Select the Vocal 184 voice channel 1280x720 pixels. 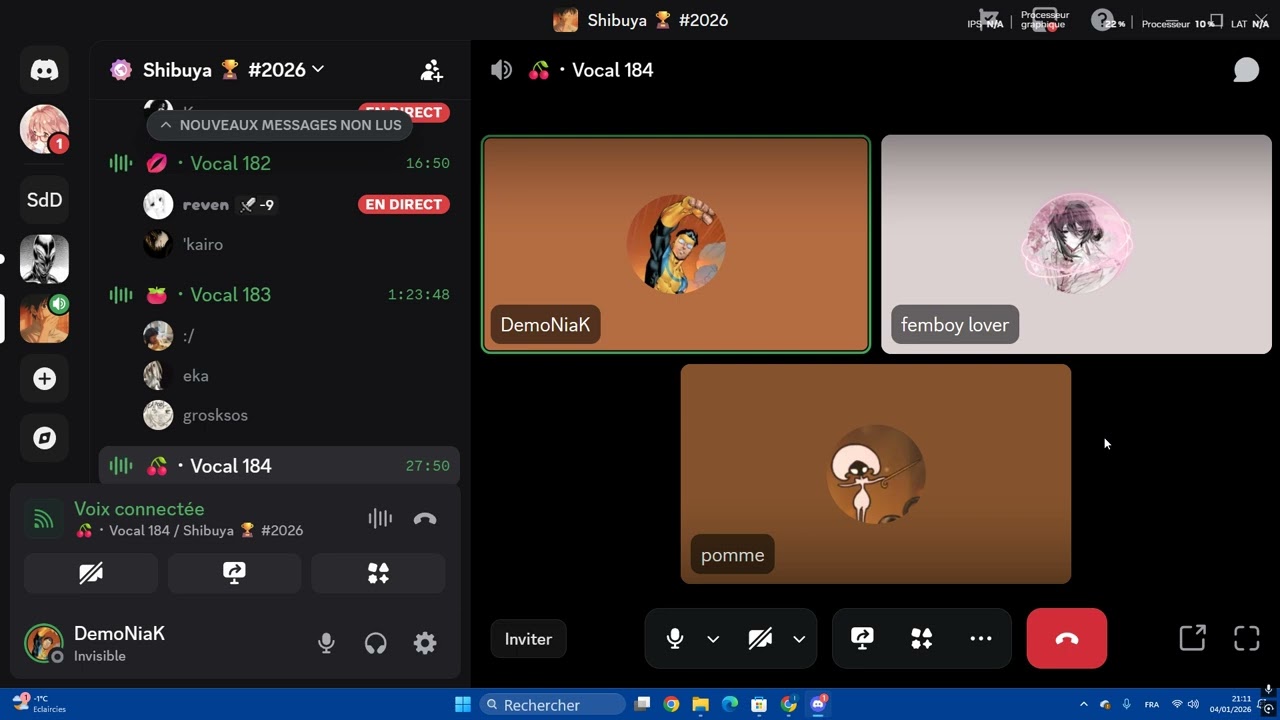pyautogui.click(x=280, y=466)
